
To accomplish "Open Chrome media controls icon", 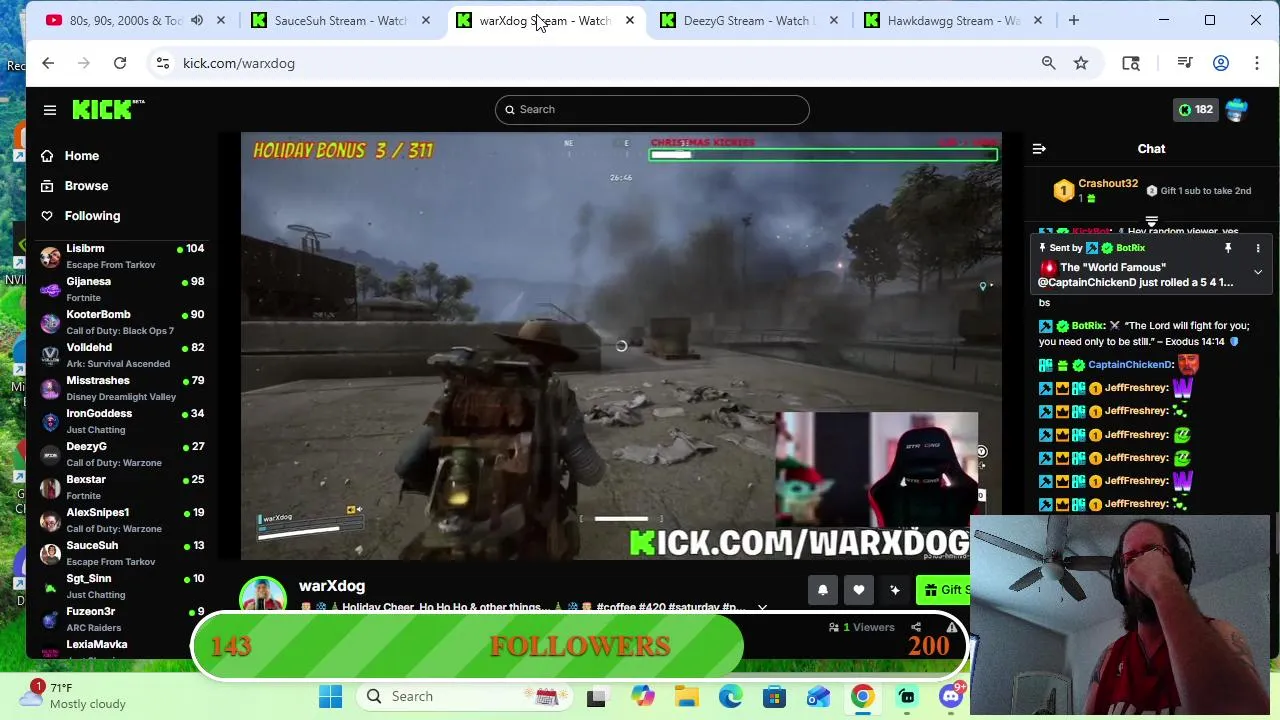I will pos(1185,63).
